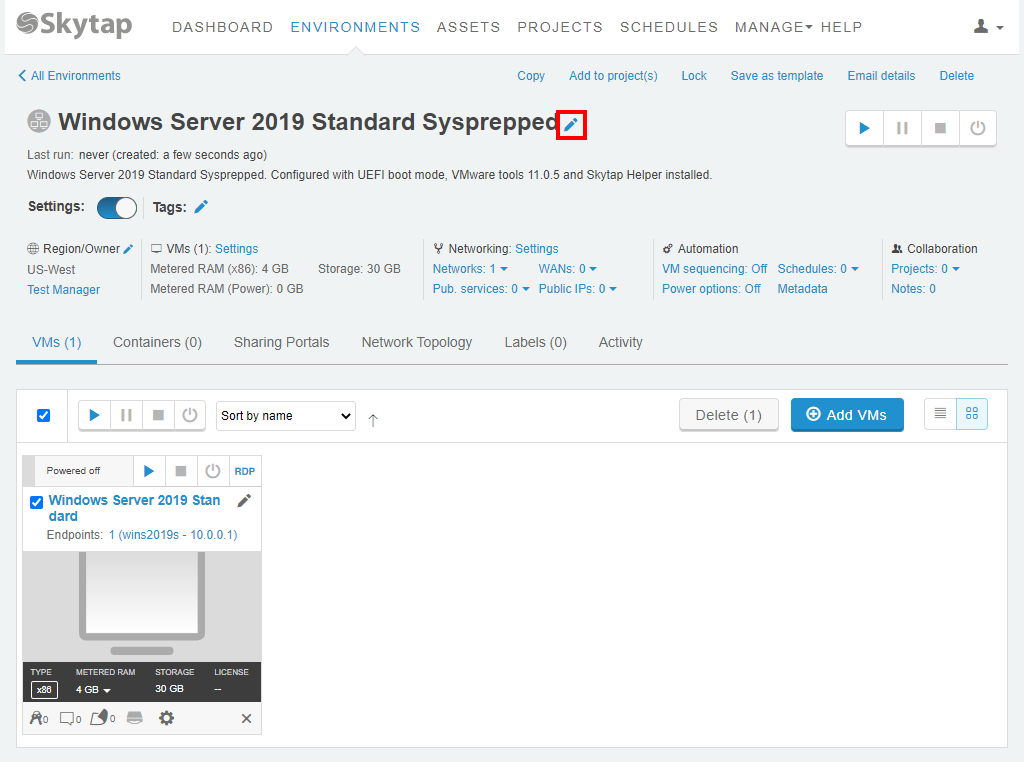The image size is (1024, 762).
Task: Open the Sharing Portals tab
Action: (281, 342)
